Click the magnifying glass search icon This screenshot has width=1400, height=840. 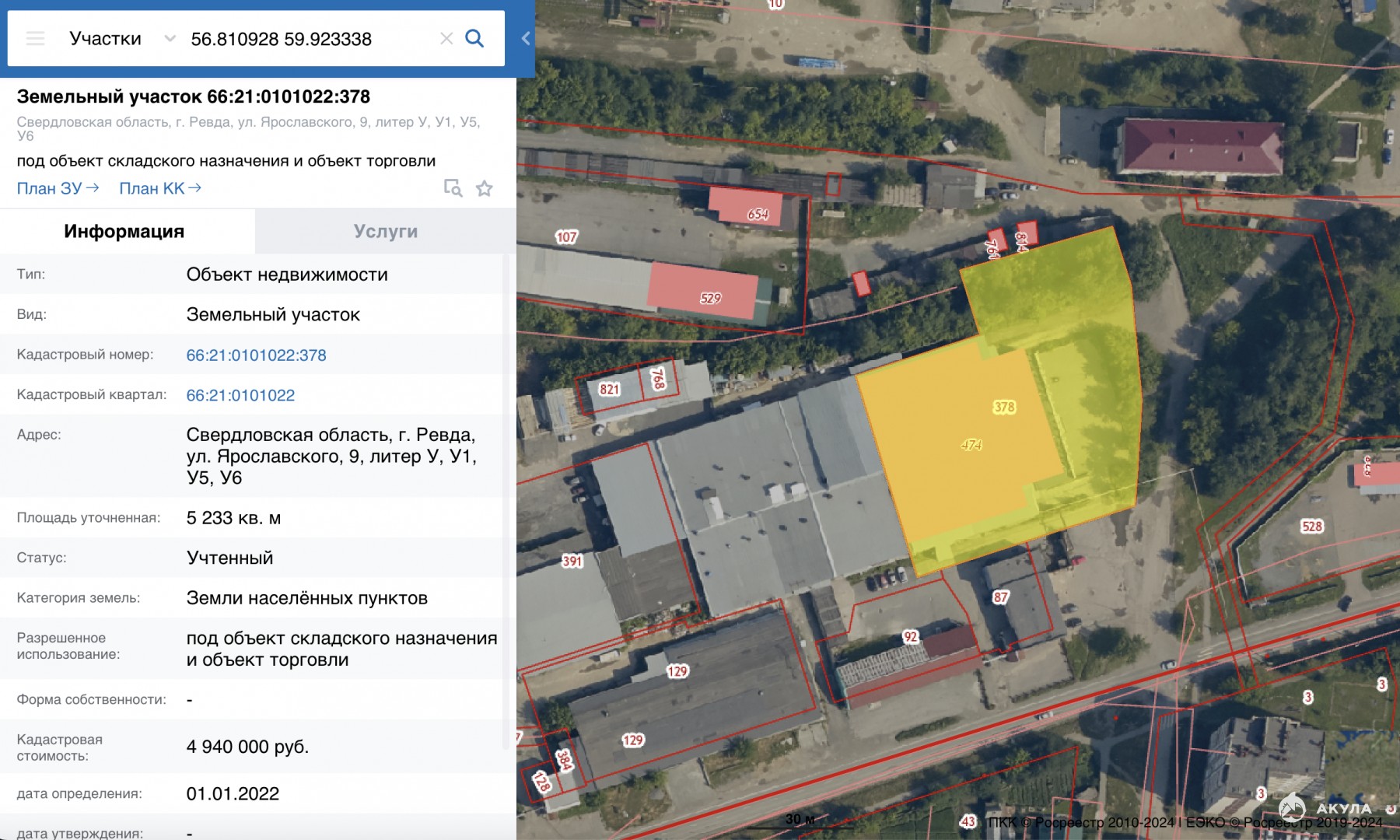[x=474, y=38]
